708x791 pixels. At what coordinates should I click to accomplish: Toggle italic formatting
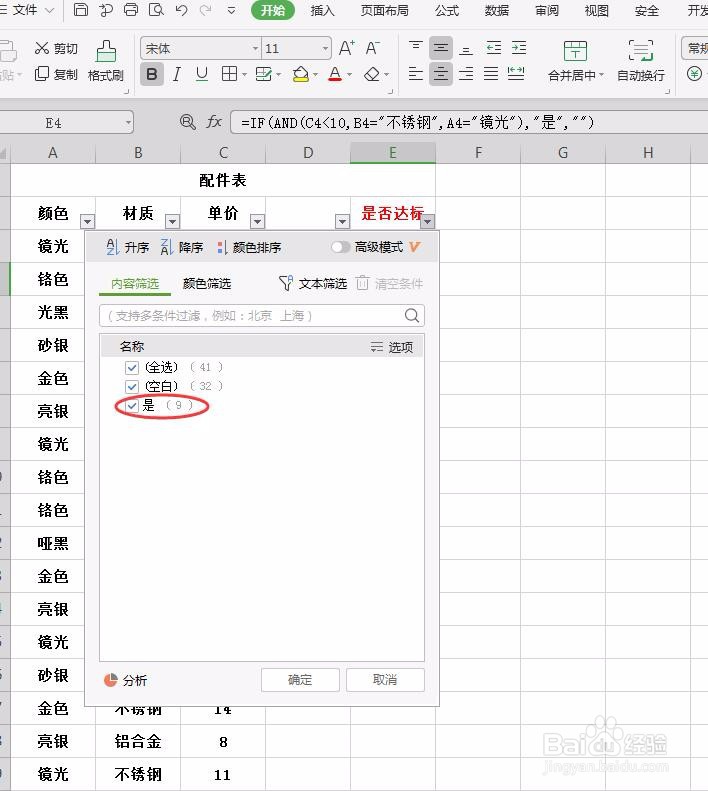[x=177, y=75]
